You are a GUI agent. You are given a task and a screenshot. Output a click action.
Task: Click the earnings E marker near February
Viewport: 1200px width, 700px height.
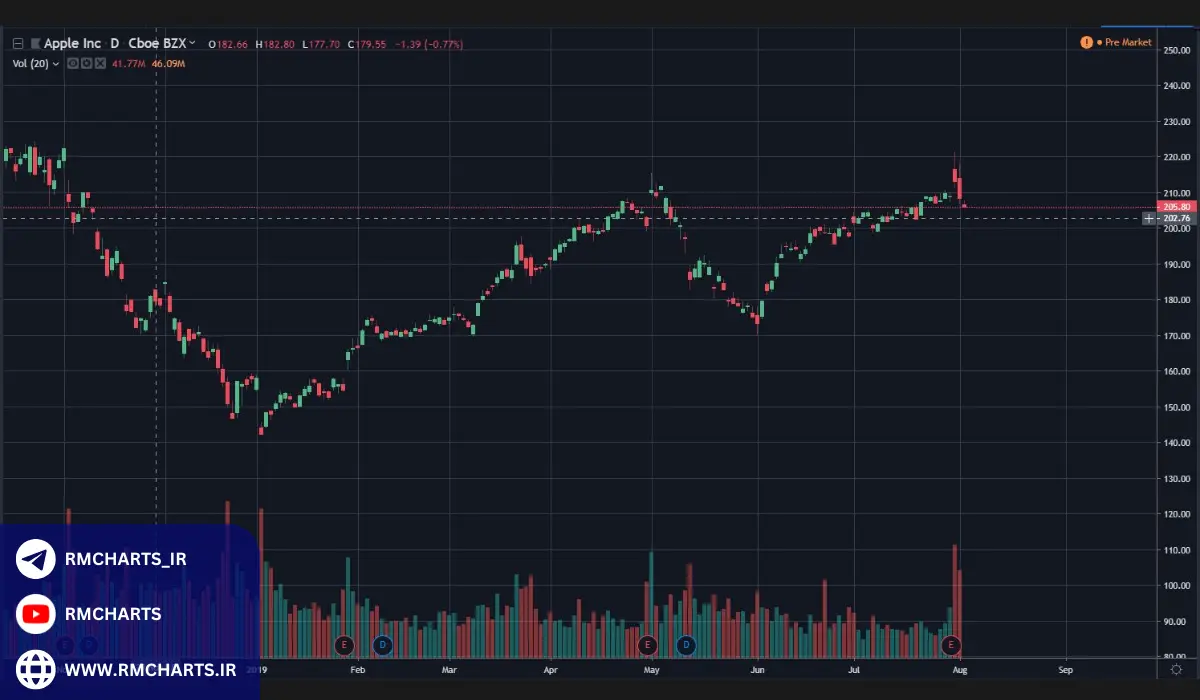pos(345,645)
